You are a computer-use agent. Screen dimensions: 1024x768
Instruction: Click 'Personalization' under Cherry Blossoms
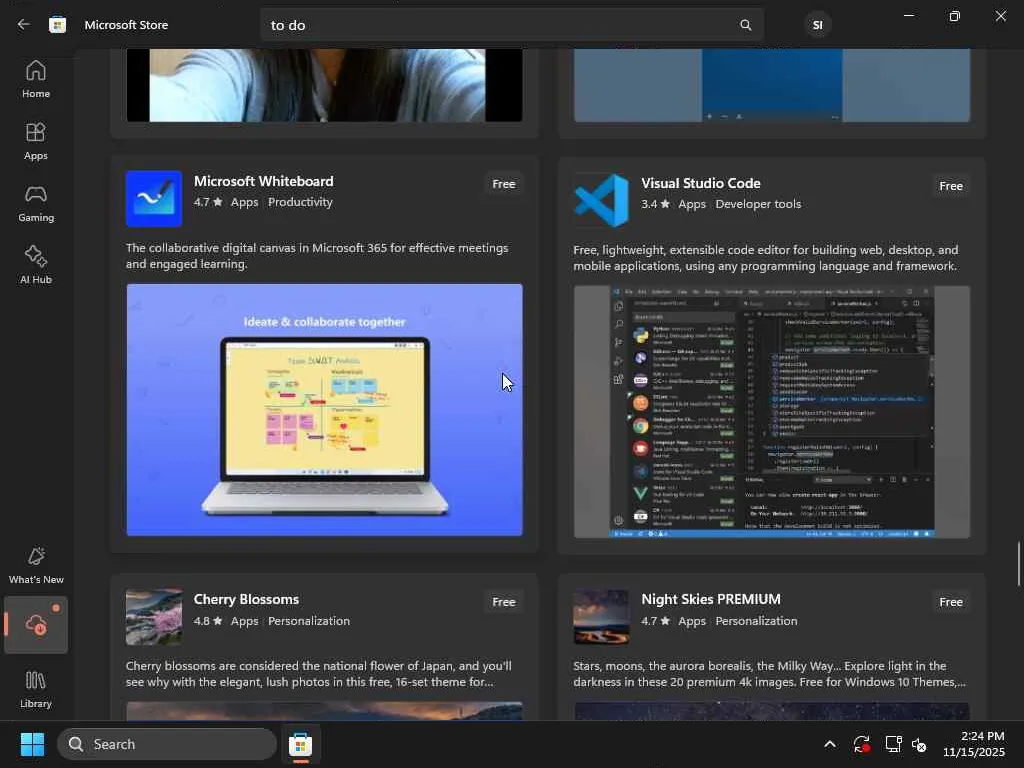[309, 621]
